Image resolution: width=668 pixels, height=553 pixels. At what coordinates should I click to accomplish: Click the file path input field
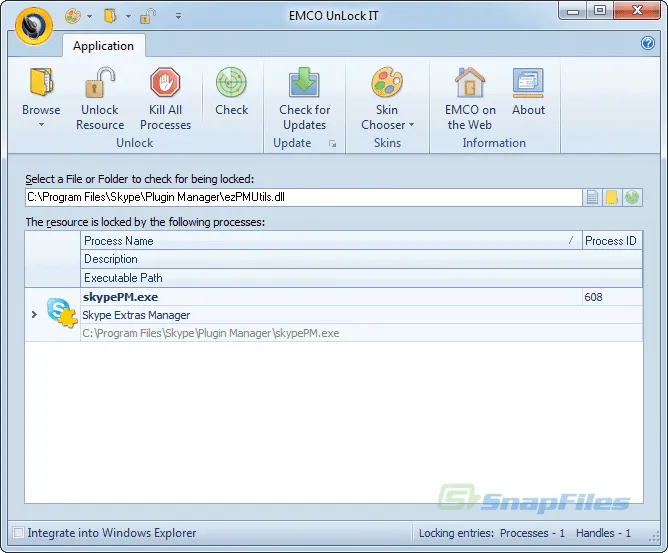tap(300, 197)
